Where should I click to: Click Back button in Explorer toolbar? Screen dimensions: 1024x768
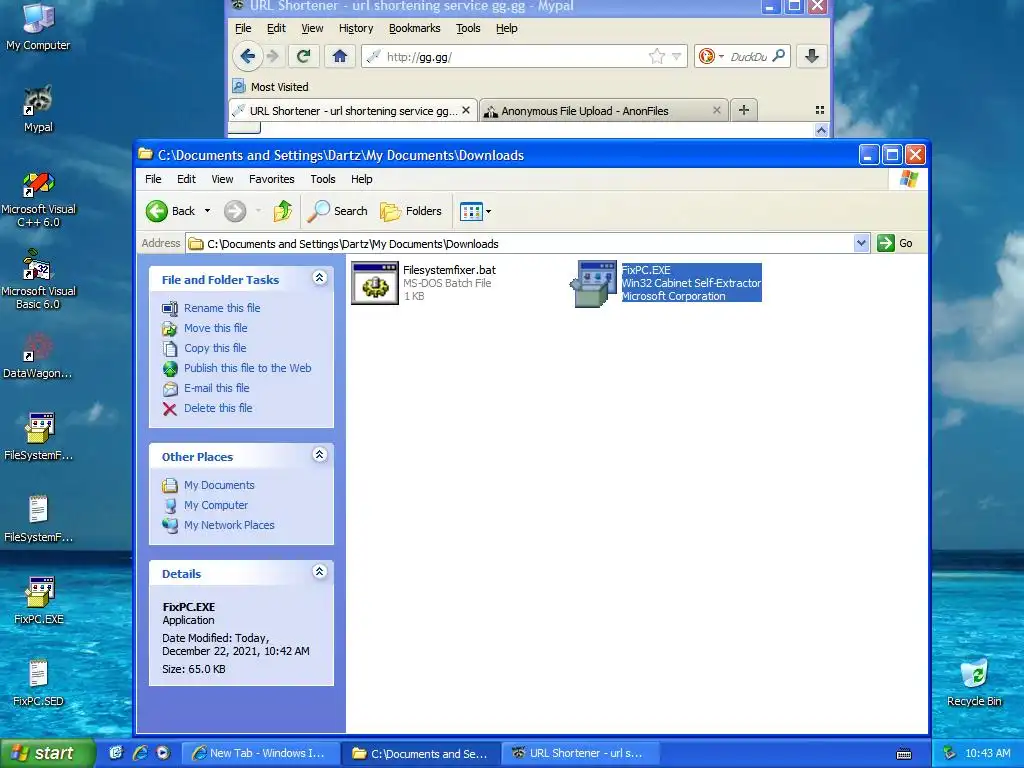click(x=170, y=211)
